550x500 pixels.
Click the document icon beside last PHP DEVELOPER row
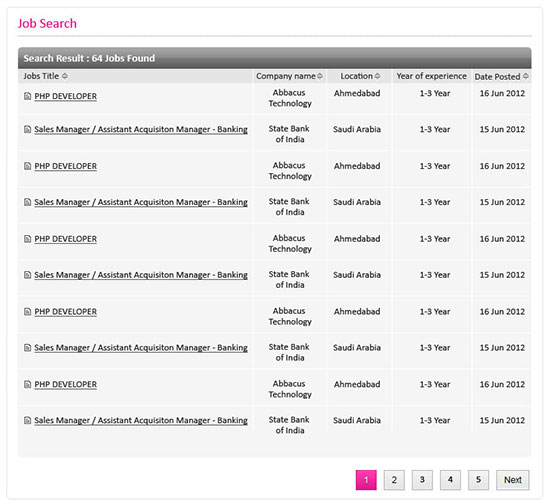click(x=27, y=384)
